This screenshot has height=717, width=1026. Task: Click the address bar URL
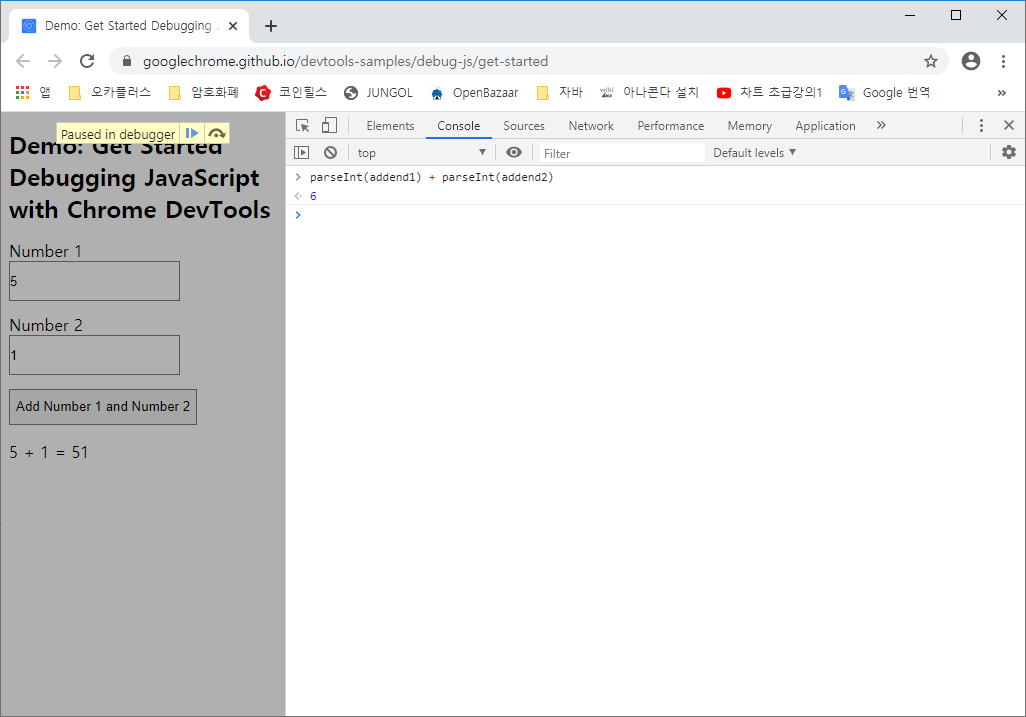click(345, 61)
